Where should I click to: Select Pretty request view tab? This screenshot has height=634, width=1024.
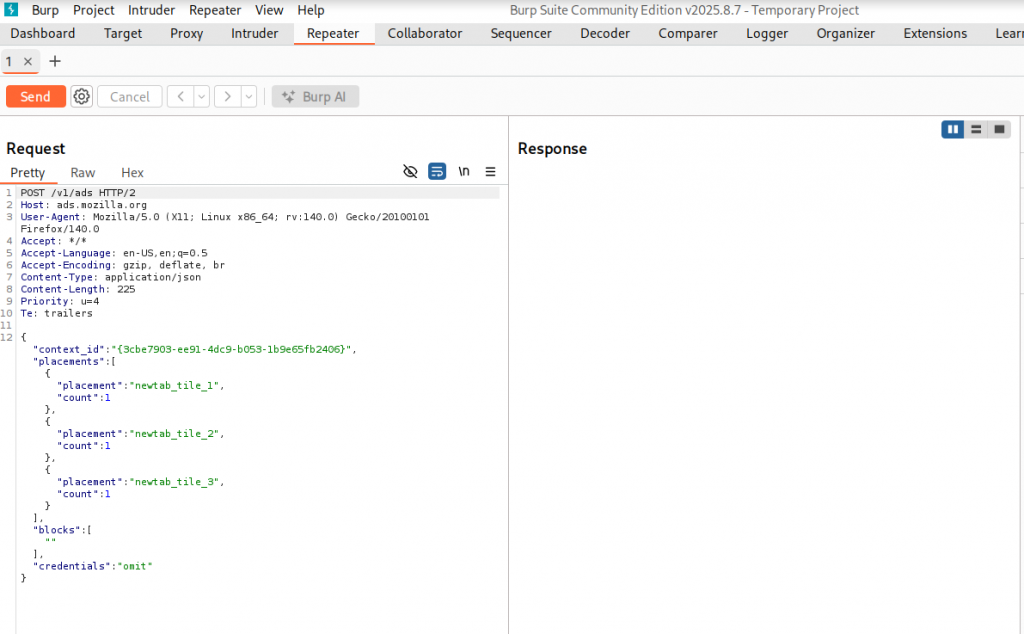point(27,172)
